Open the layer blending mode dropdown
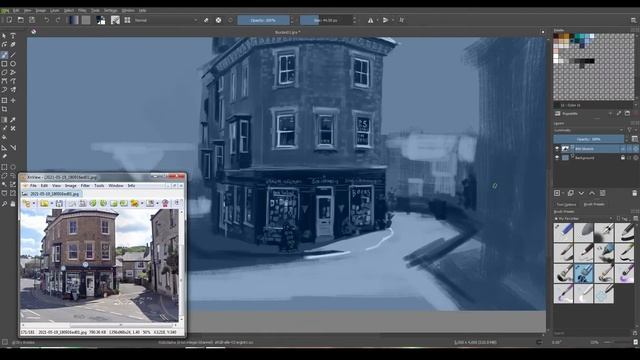This screenshot has width=640, height=360. point(588,130)
